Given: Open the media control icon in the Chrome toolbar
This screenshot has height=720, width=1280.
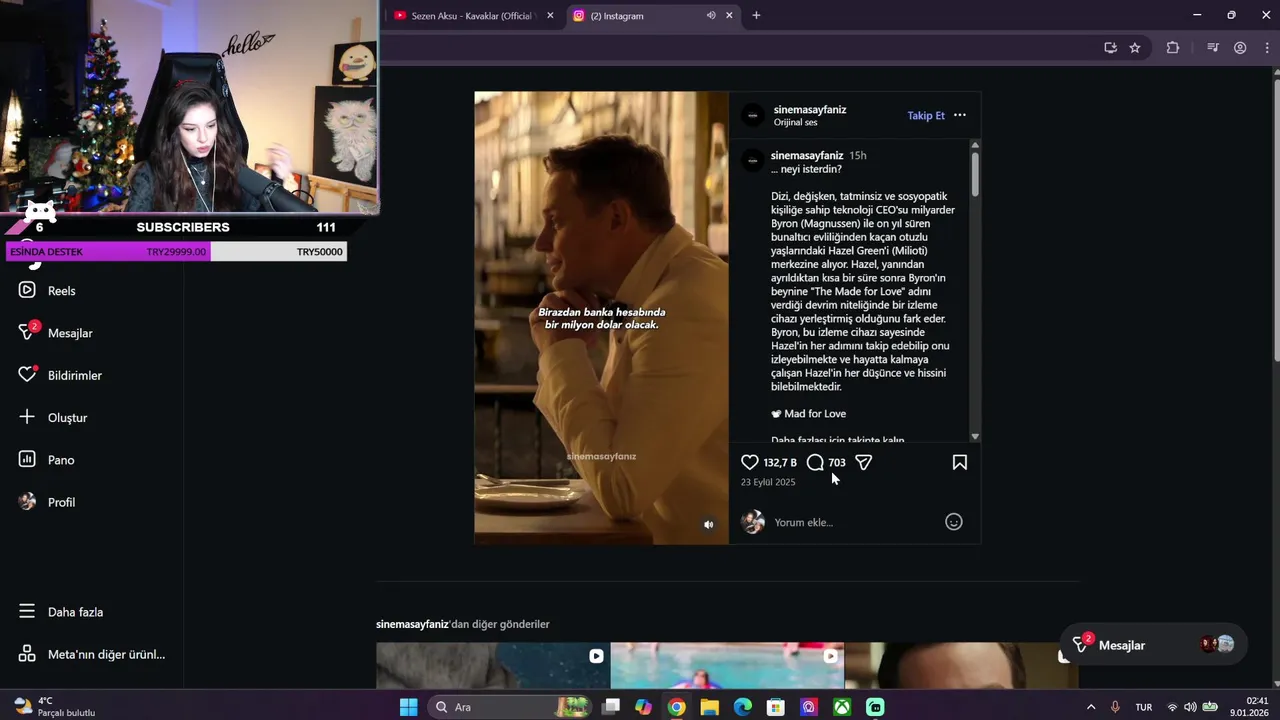Looking at the screenshot, I should point(1213,47).
